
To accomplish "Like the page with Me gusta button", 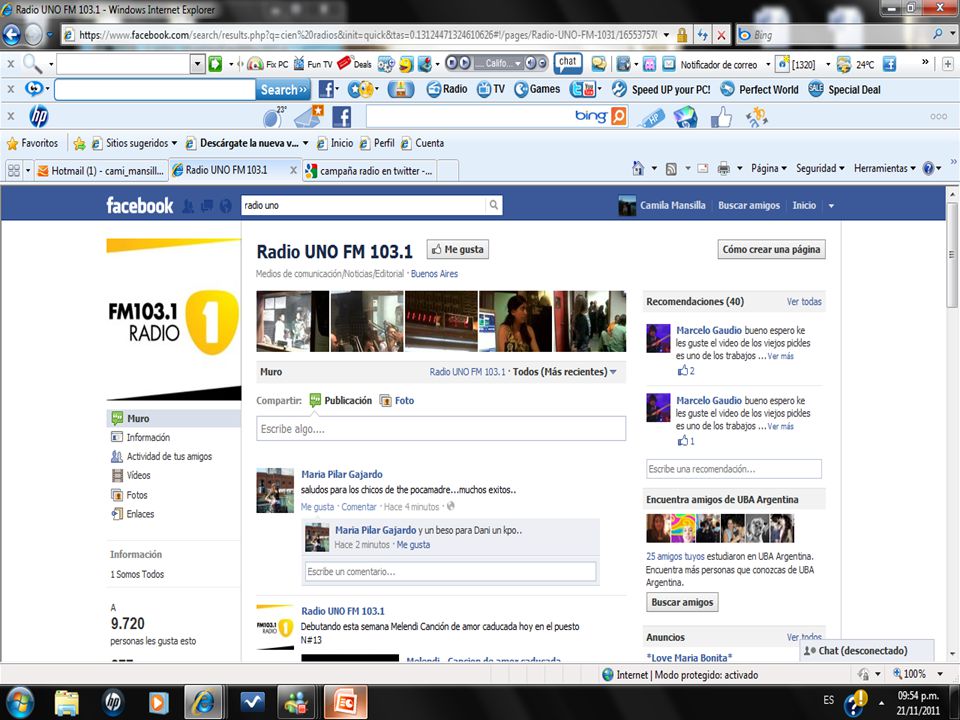I will pyautogui.click(x=457, y=249).
